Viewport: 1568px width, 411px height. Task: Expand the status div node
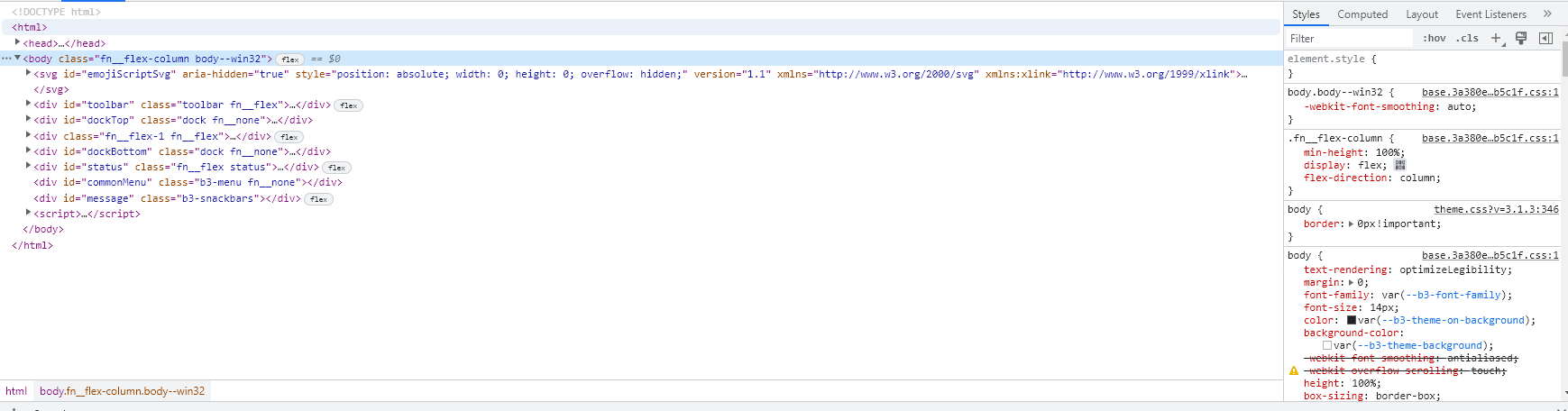(29, 166)
